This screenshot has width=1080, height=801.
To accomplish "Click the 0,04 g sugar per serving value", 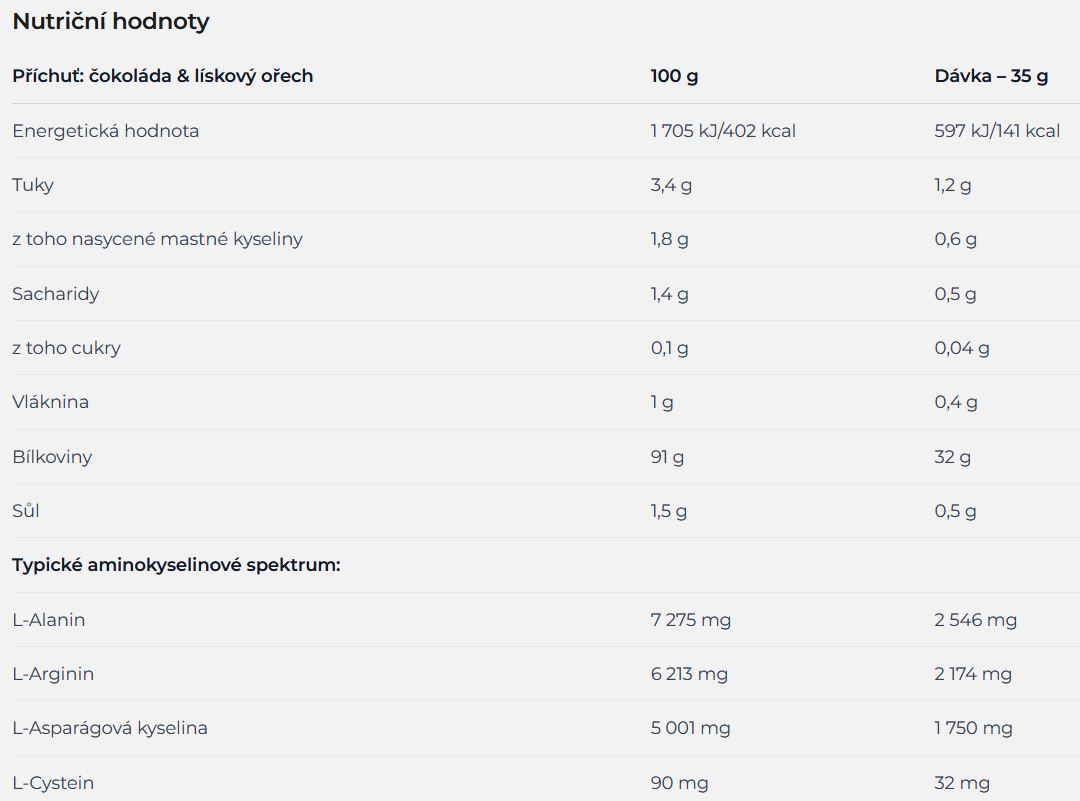I will coord(962,348).
